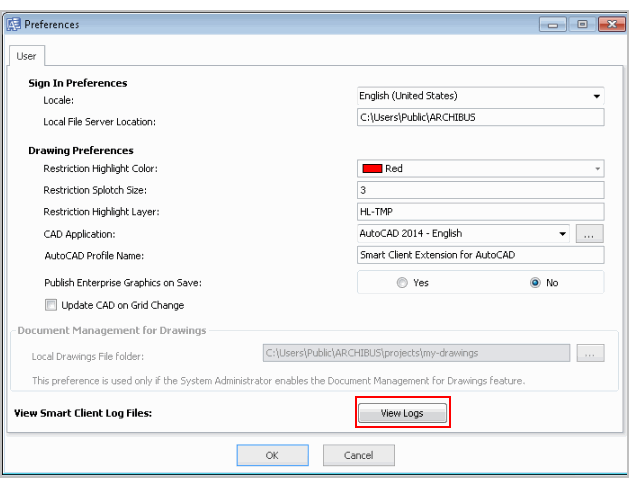
Task: Click the Red highlight color swatch
Action: point(372,169)
